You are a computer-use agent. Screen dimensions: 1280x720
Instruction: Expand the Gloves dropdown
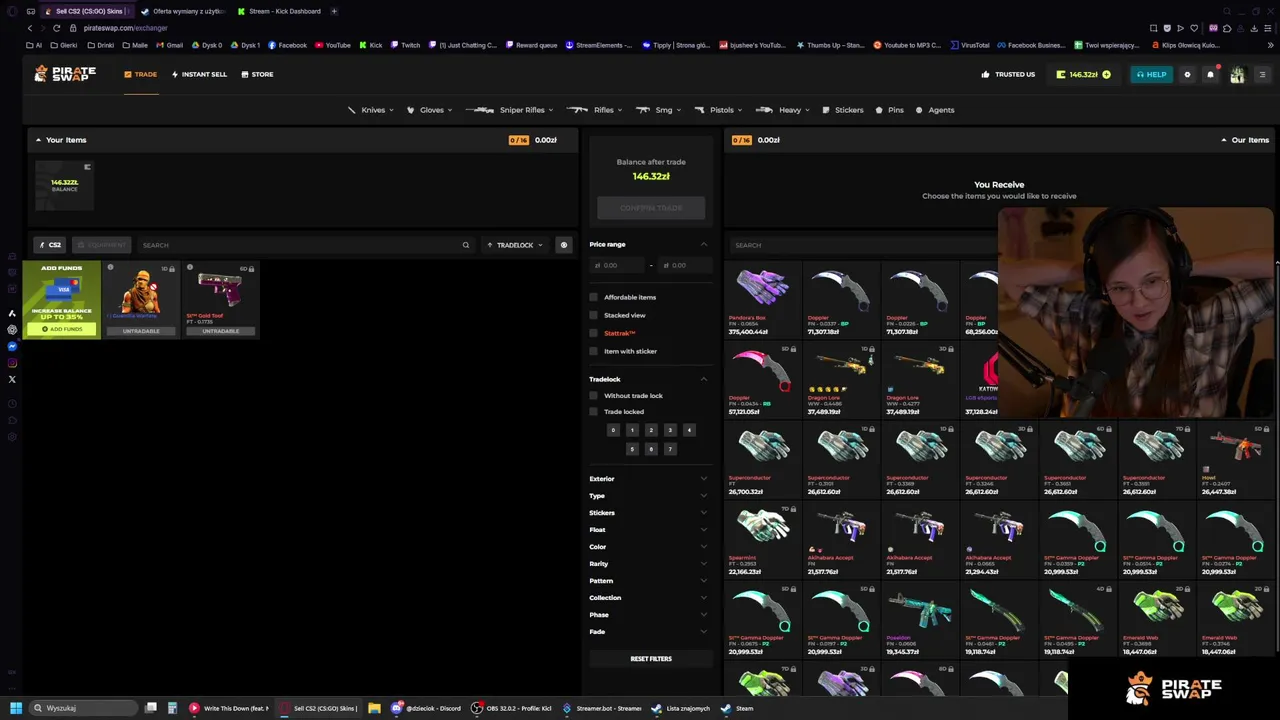430,110
